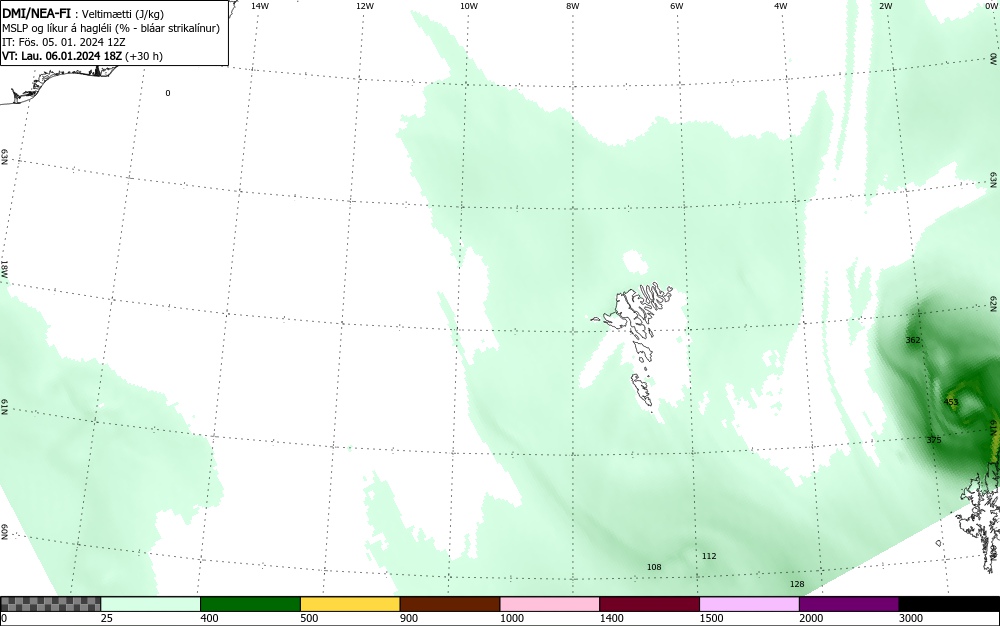The height and width of the screenshot is (626, 1000).
Task: Click the 112 value label
Action: (x=709, y=557)
